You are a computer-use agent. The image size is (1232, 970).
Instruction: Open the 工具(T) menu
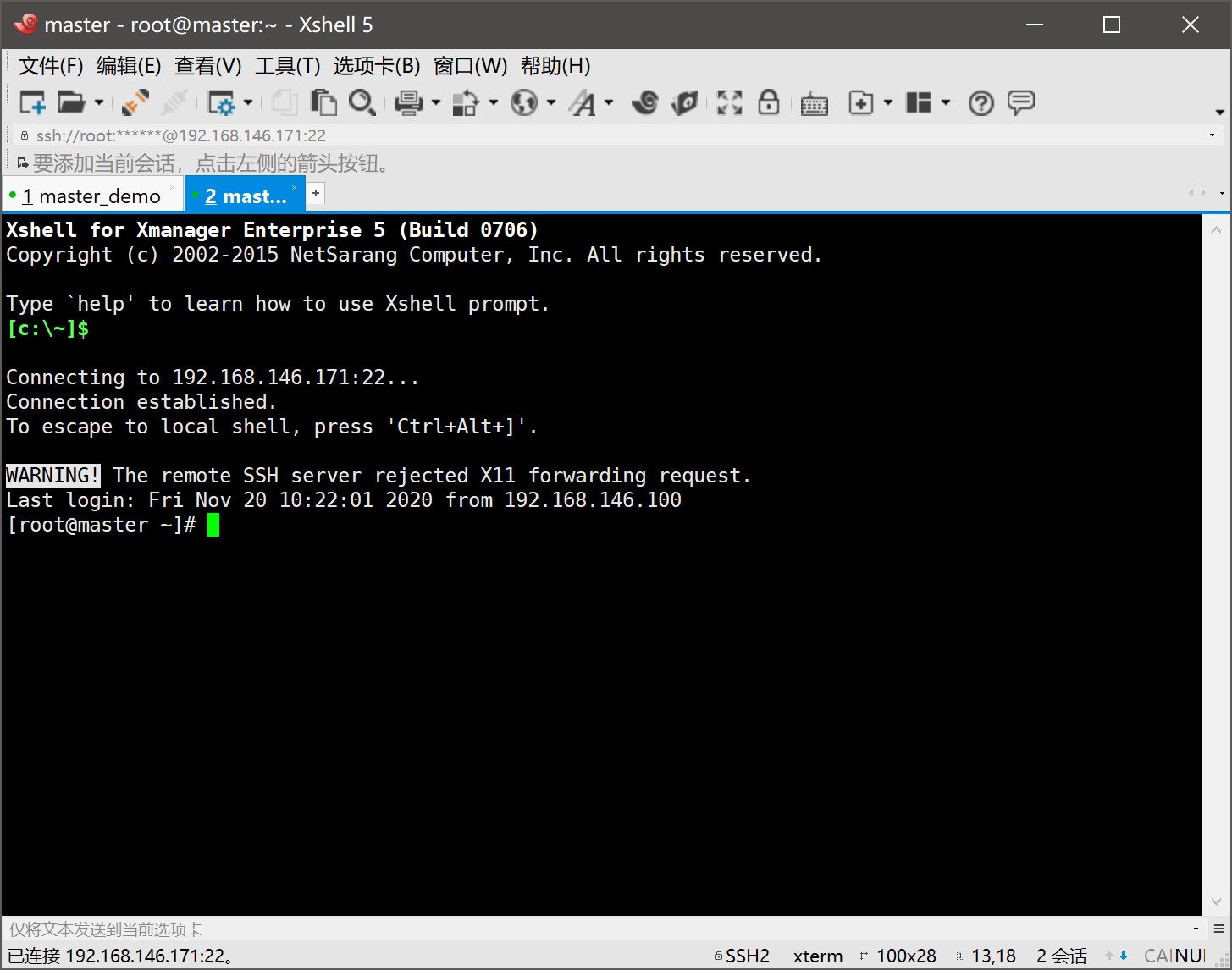pyautogui.click(x=287, y=66)
